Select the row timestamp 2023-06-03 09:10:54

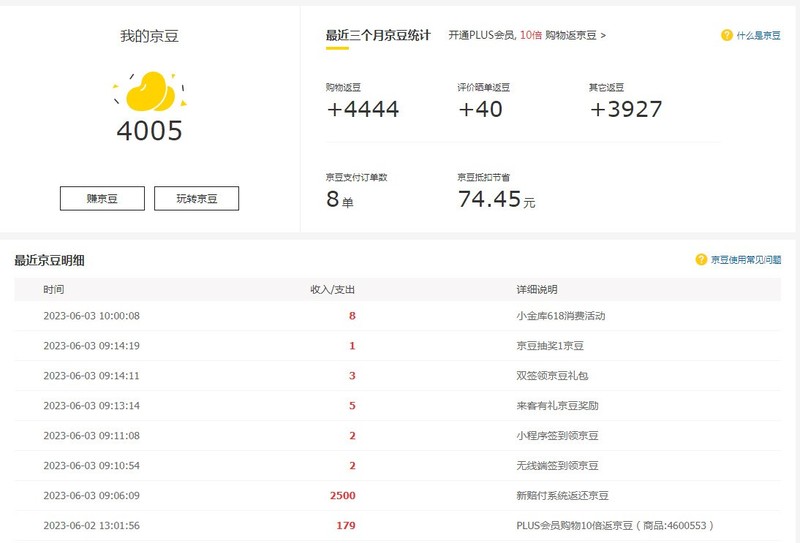tap(91, 466)
